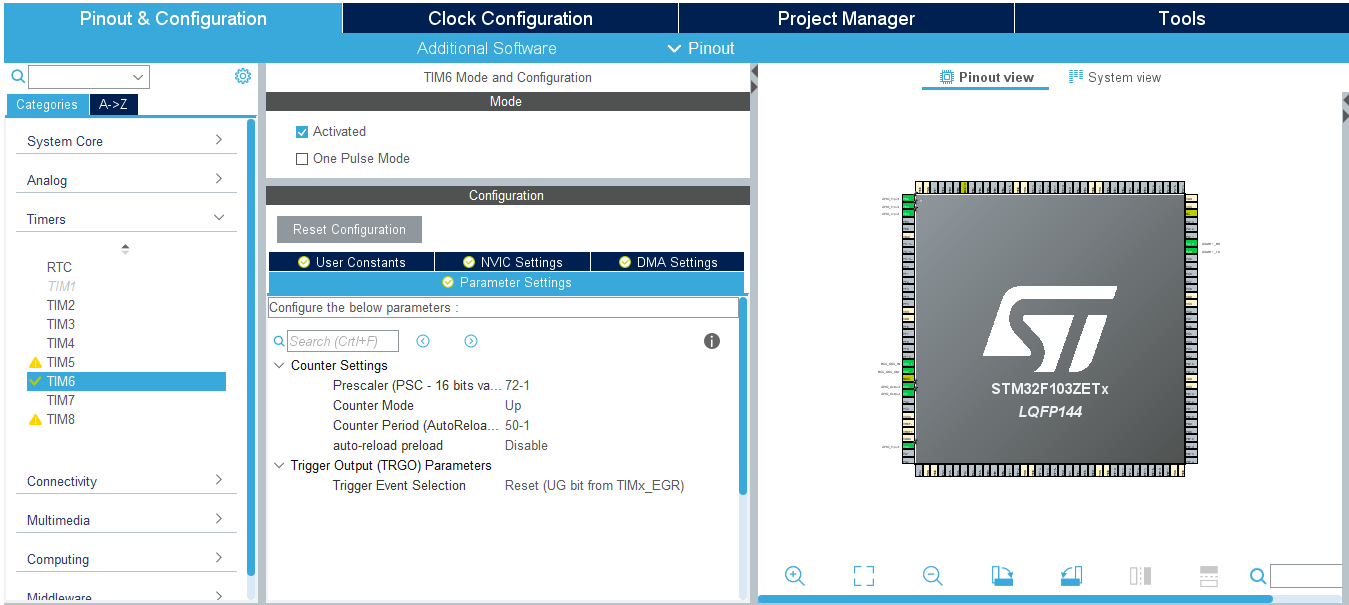Go to previous search result arrow
Viewport: 1349px width, 605px height.
[423, 341]
